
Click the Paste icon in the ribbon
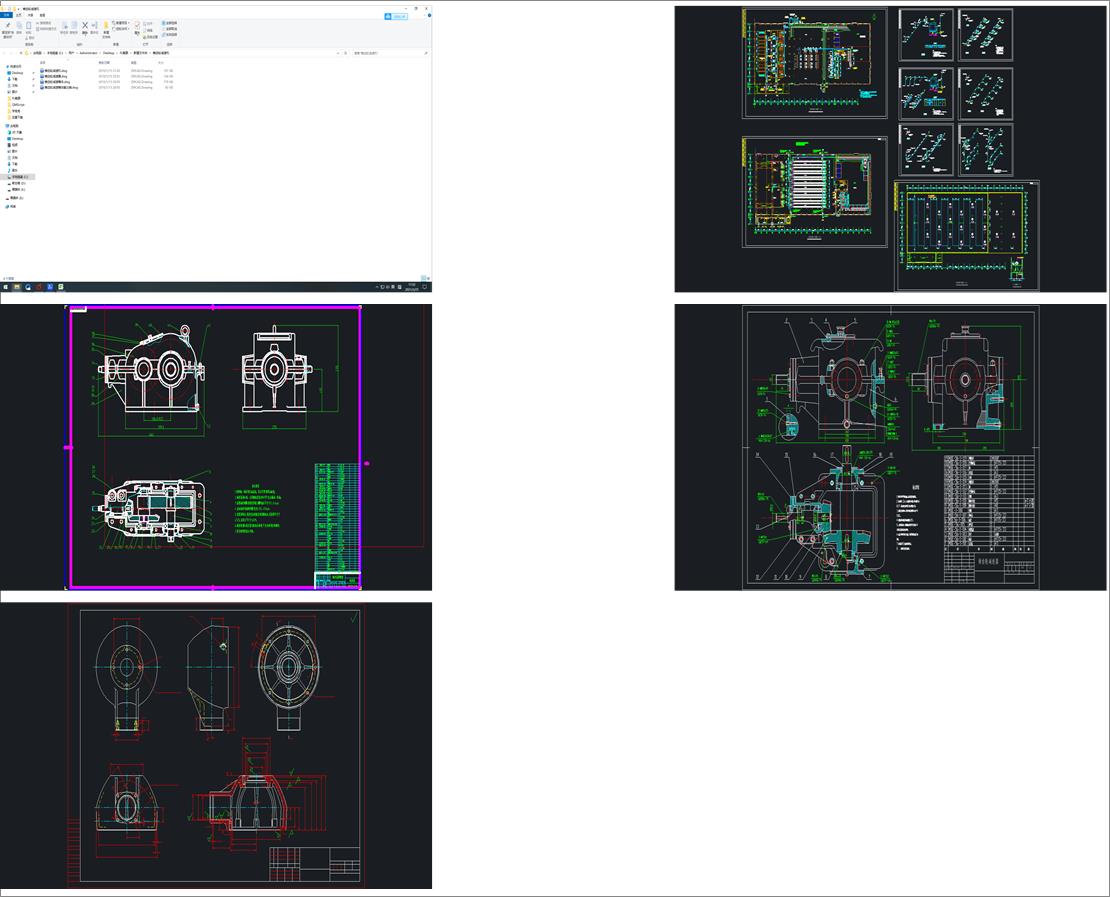click(x=29, y=27)
